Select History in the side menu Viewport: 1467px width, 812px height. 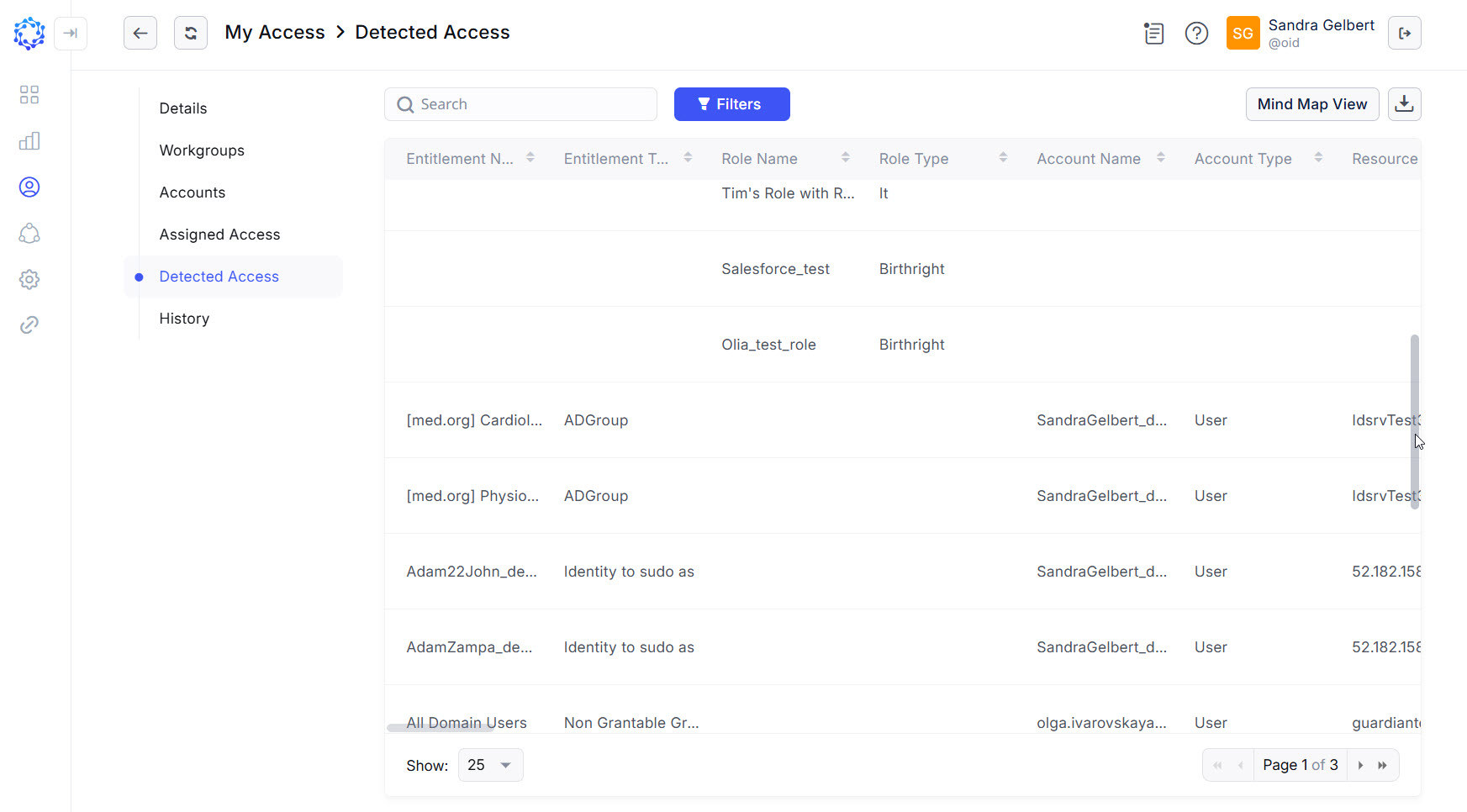(184, 319)
